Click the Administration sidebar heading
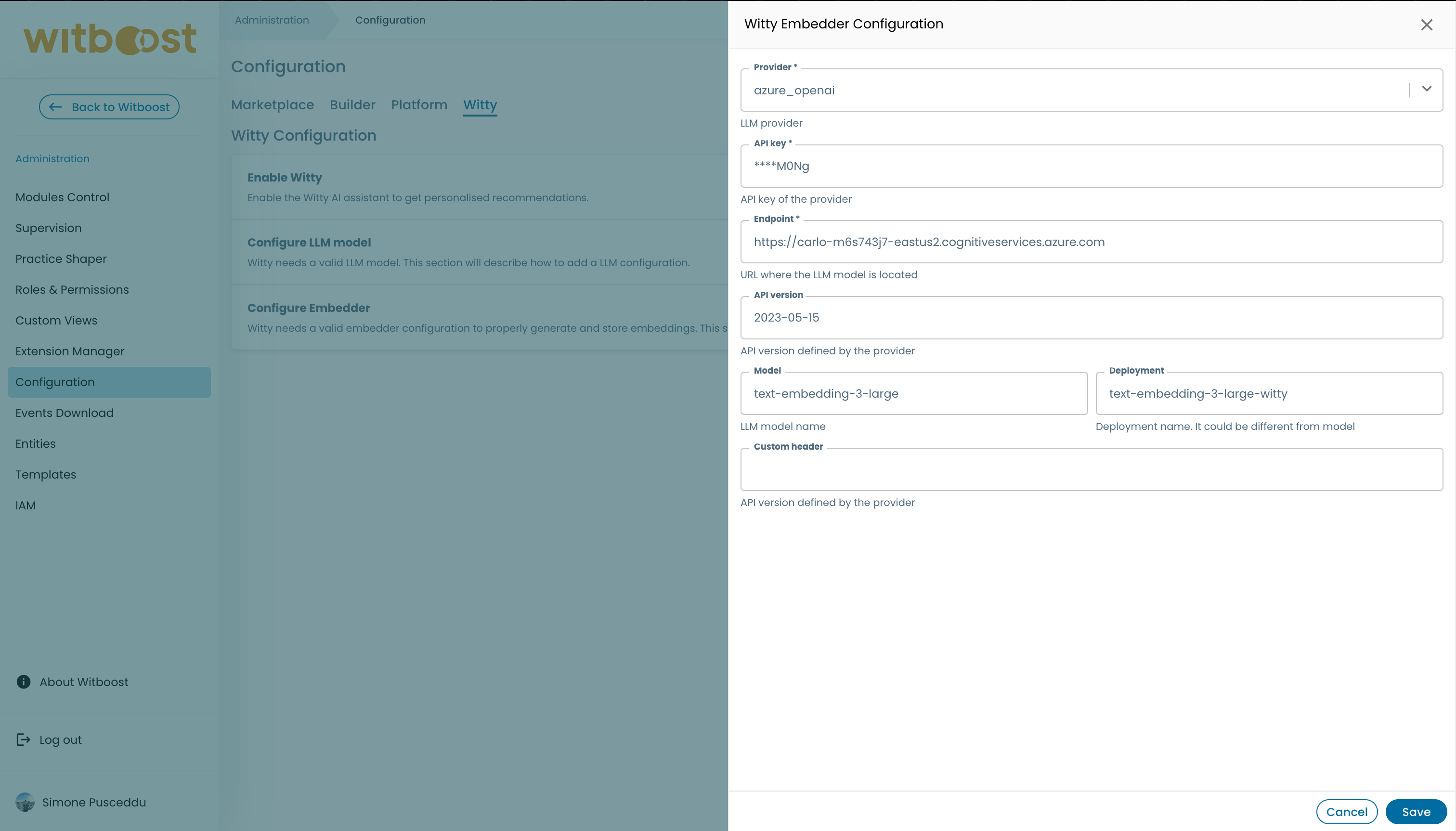Viewport: 1456px width, 831px height. [52, 159]
